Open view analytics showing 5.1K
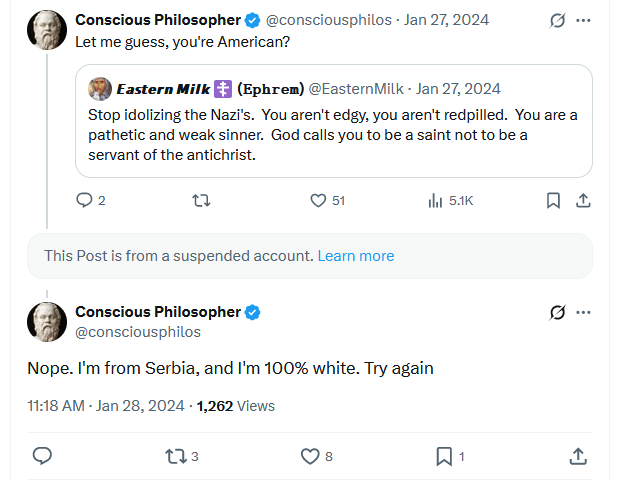The width and height of the screenshot is (627, 480). click(x=436, y=200)
